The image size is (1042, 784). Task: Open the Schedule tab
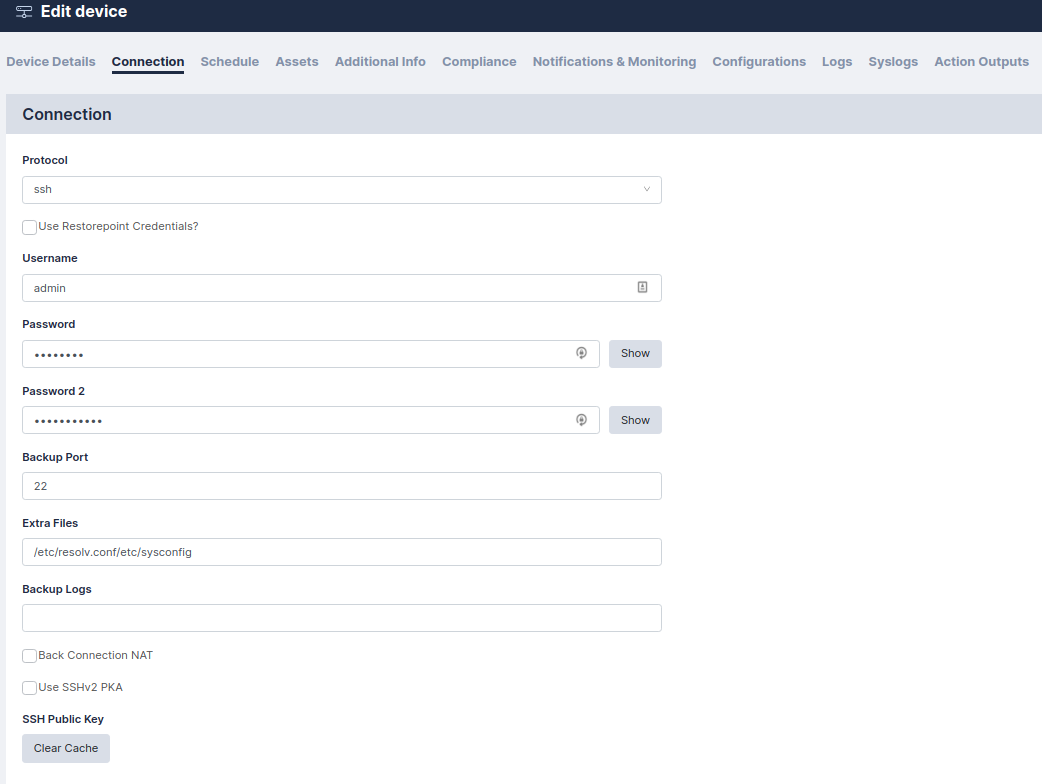pos(230,62)
